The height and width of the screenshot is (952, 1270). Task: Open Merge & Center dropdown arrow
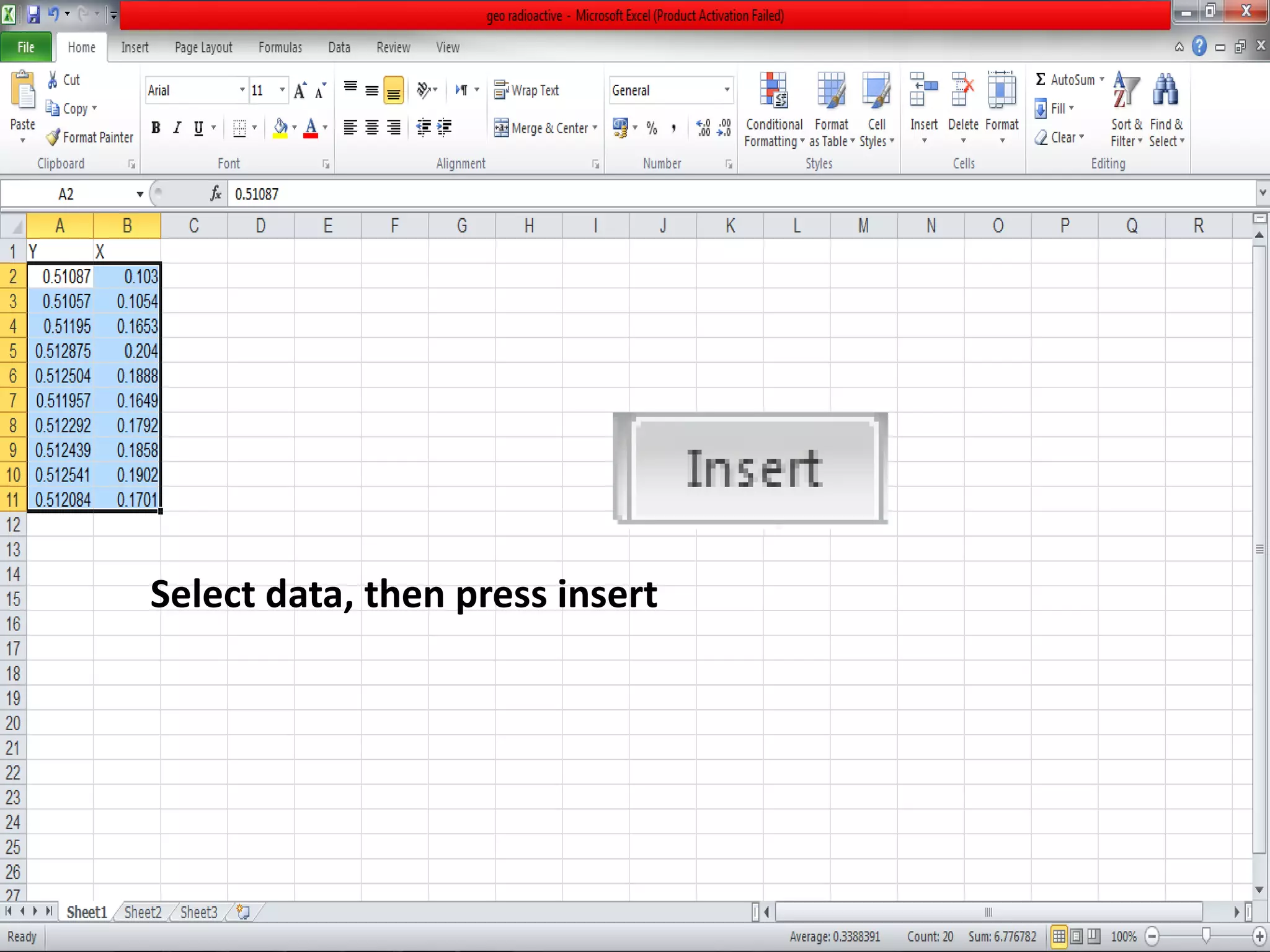point(595,128)
